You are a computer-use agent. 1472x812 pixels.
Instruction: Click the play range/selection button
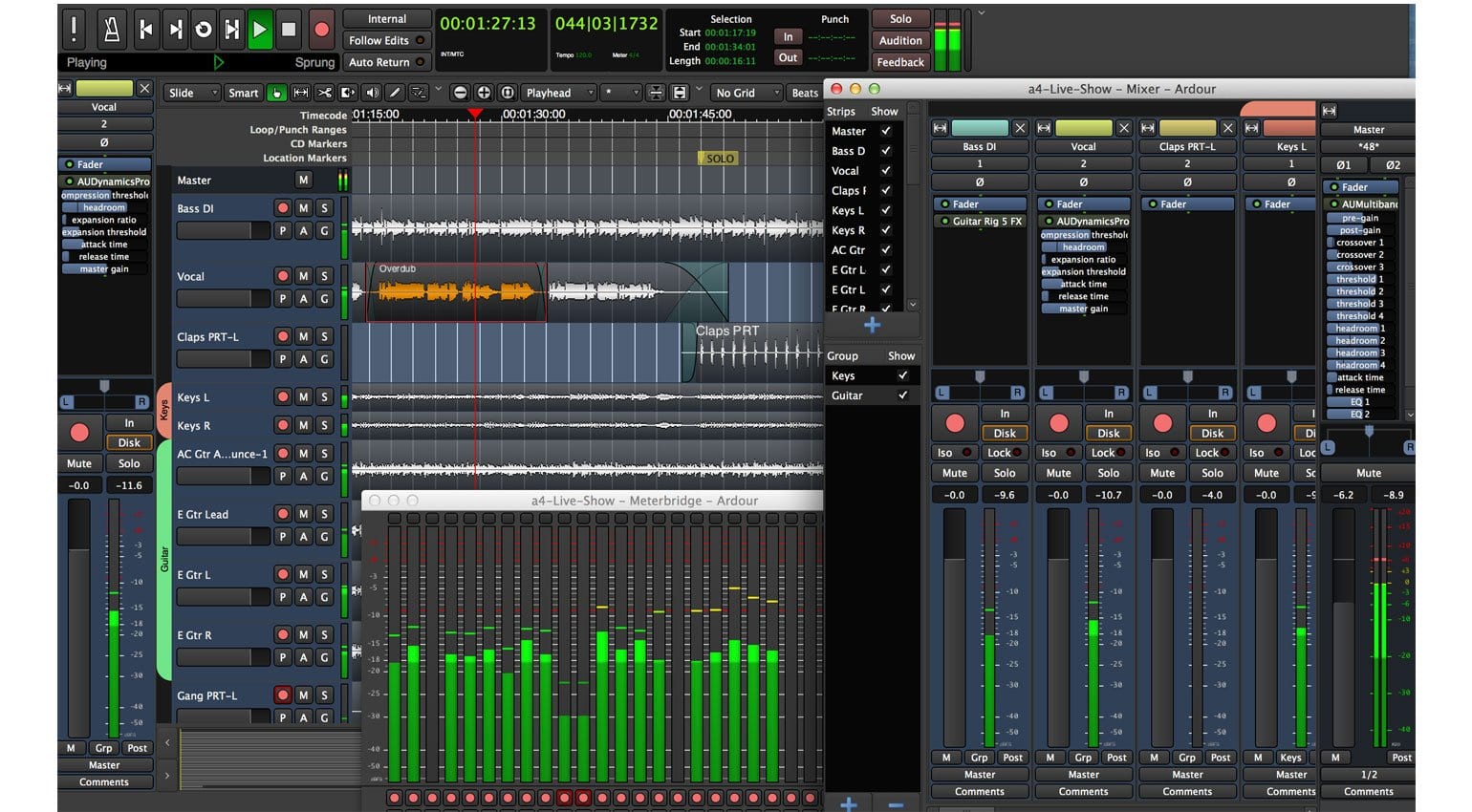pyautogui.click(x=232, y=30)
